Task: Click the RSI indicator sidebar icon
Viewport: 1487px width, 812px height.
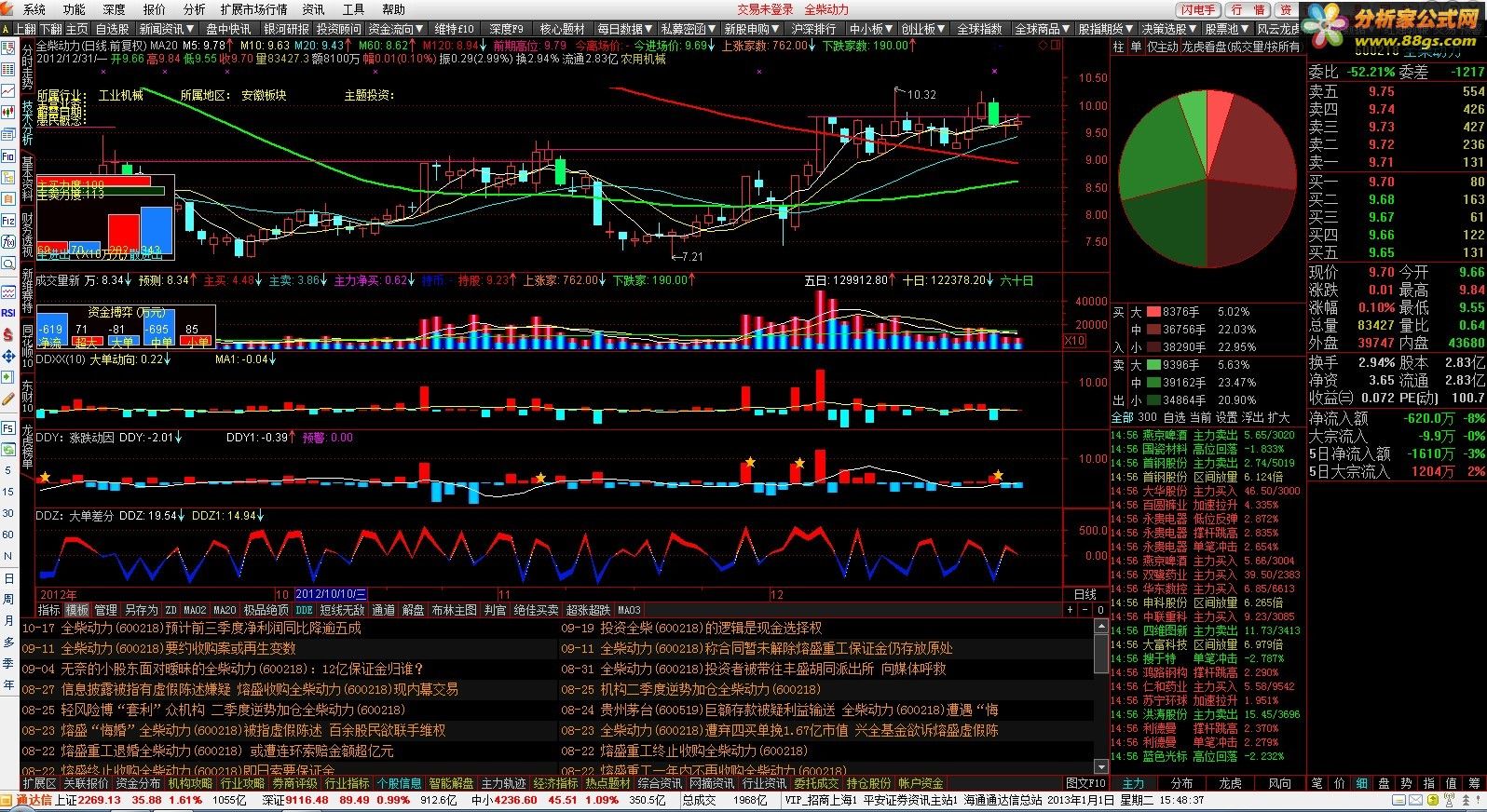Action: 8,313
